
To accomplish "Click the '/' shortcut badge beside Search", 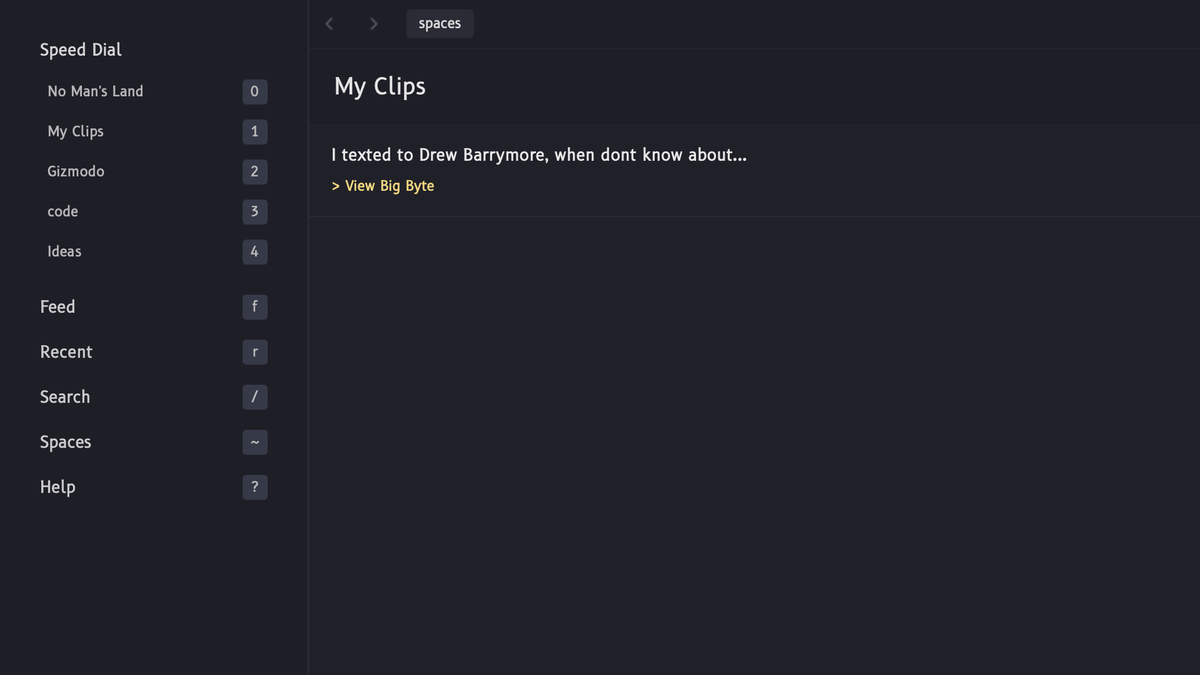I will 254,397.
